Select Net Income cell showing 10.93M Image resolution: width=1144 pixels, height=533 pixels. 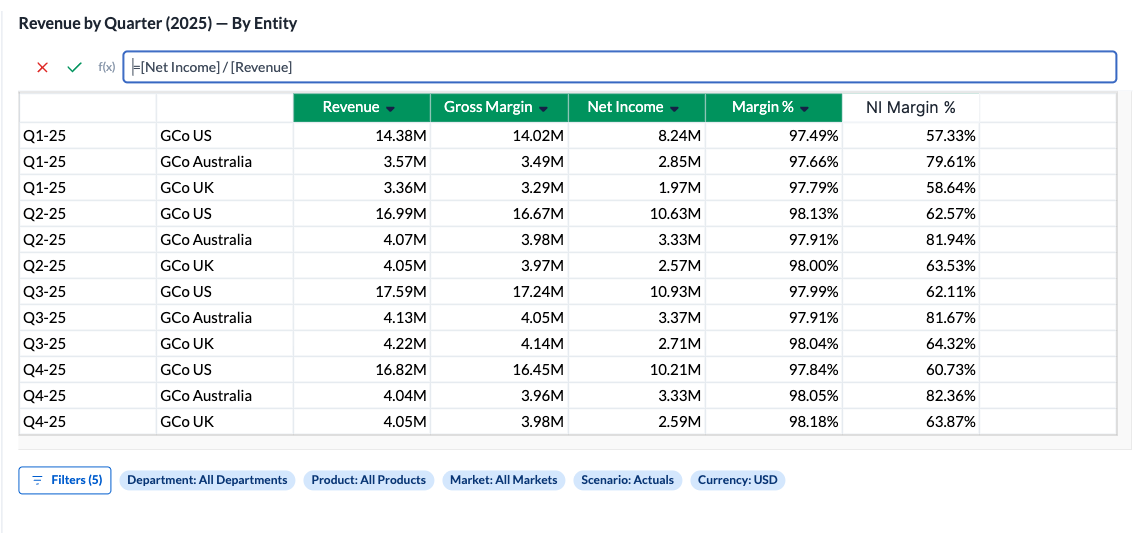pos(636,292)
